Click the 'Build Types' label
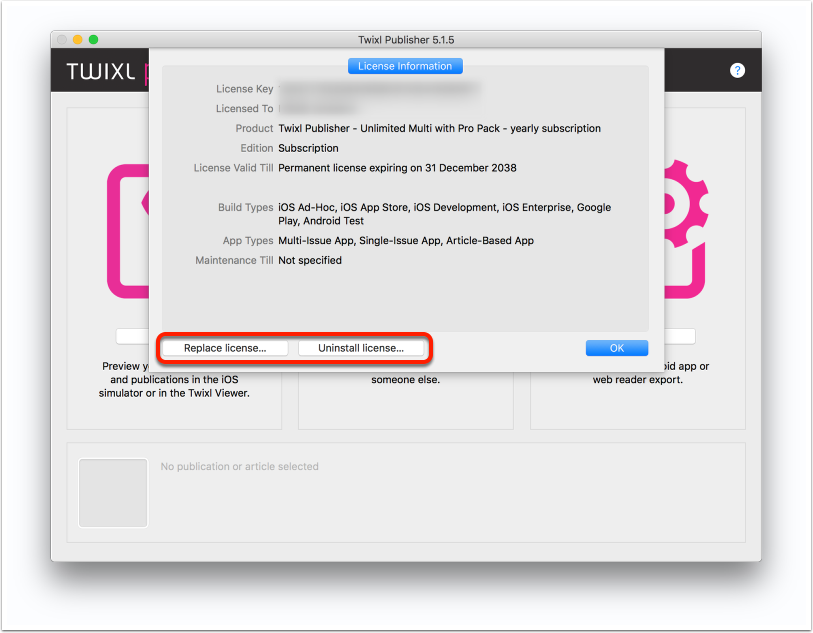813x633 pixels. click(x=246, y=207)
